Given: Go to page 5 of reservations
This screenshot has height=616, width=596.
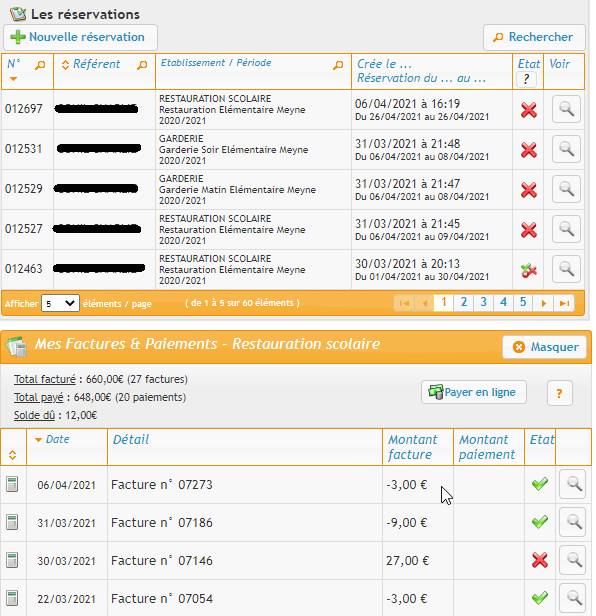Looking at the screenshot, I should (x=523, y=302).
